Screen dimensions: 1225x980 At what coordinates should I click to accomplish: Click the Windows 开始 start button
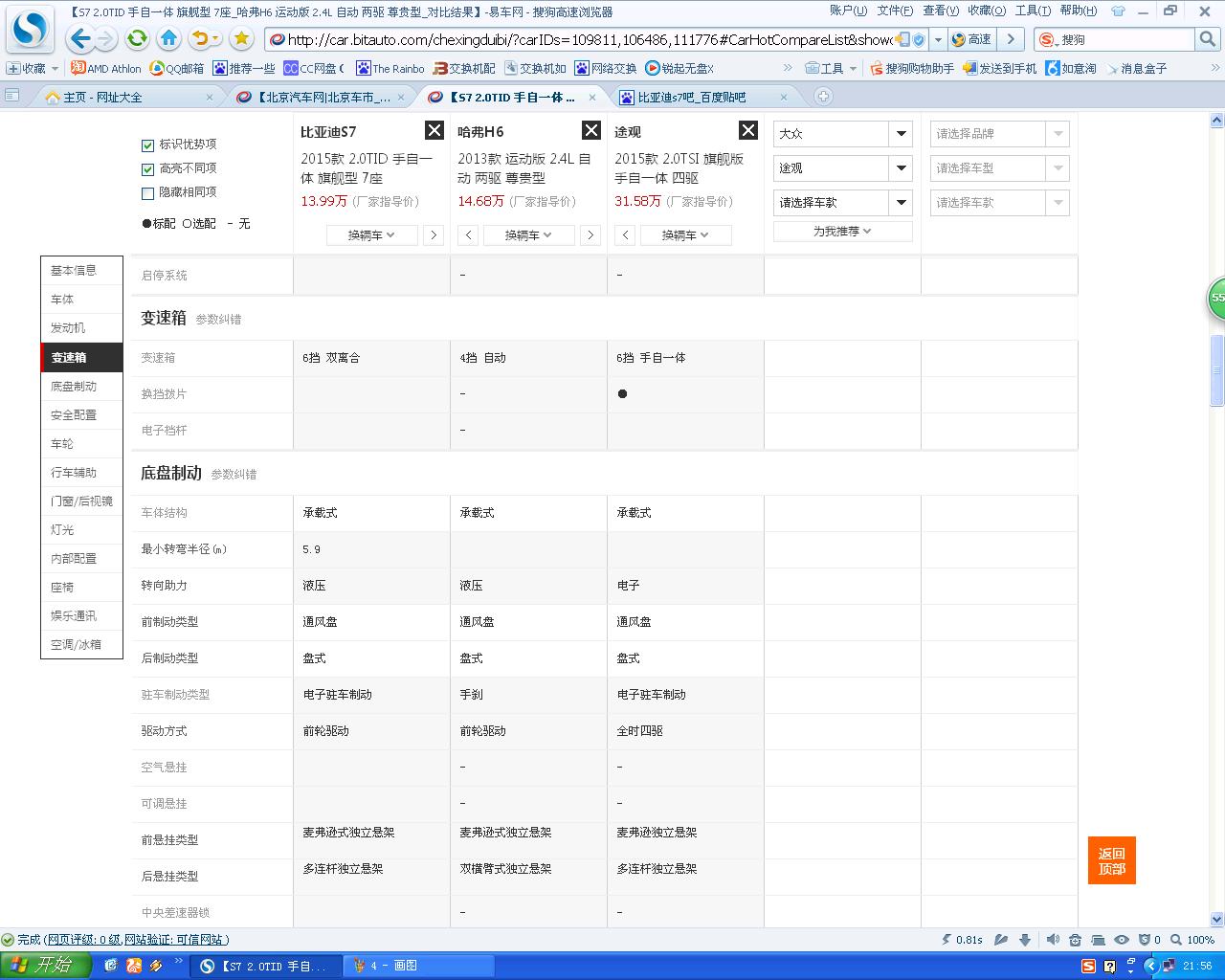point(45,966)
